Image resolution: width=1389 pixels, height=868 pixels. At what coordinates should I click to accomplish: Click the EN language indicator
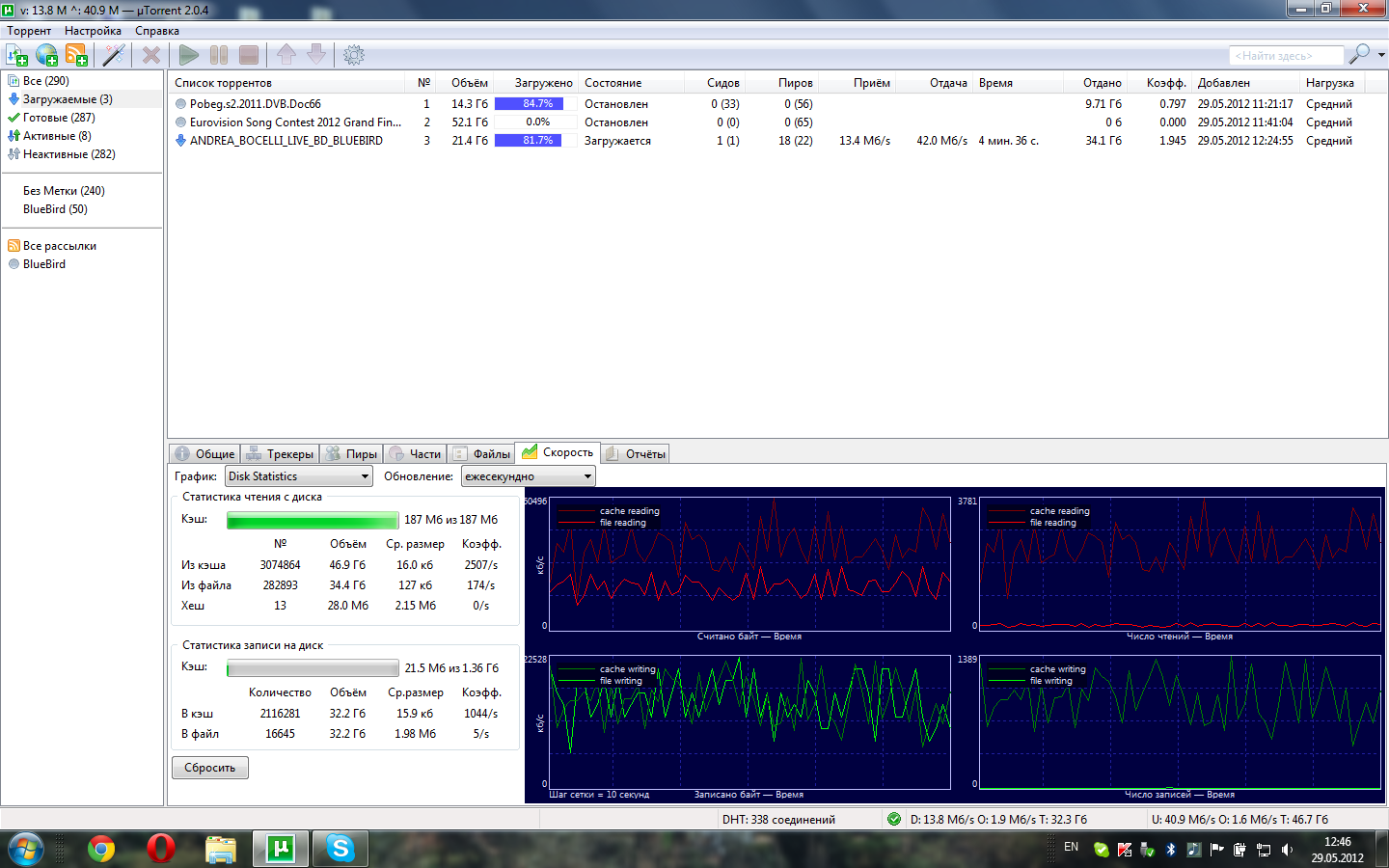(x=1072, y=847)
